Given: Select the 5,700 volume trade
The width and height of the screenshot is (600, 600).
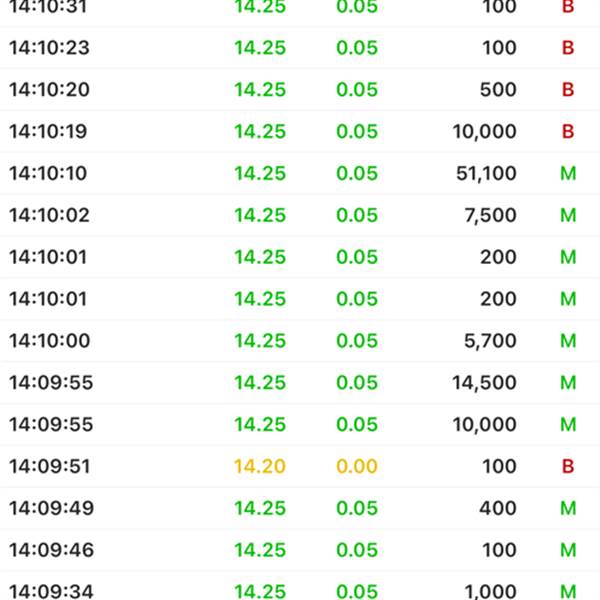Looking at the screenshot, I should click(x=490, y=341).
